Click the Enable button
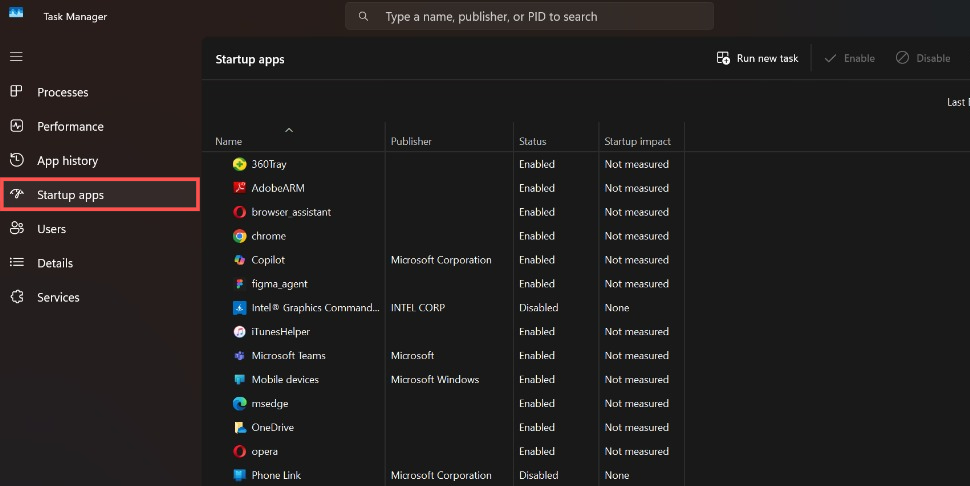This screenshot has height=486, width=970. click(849, 58)
